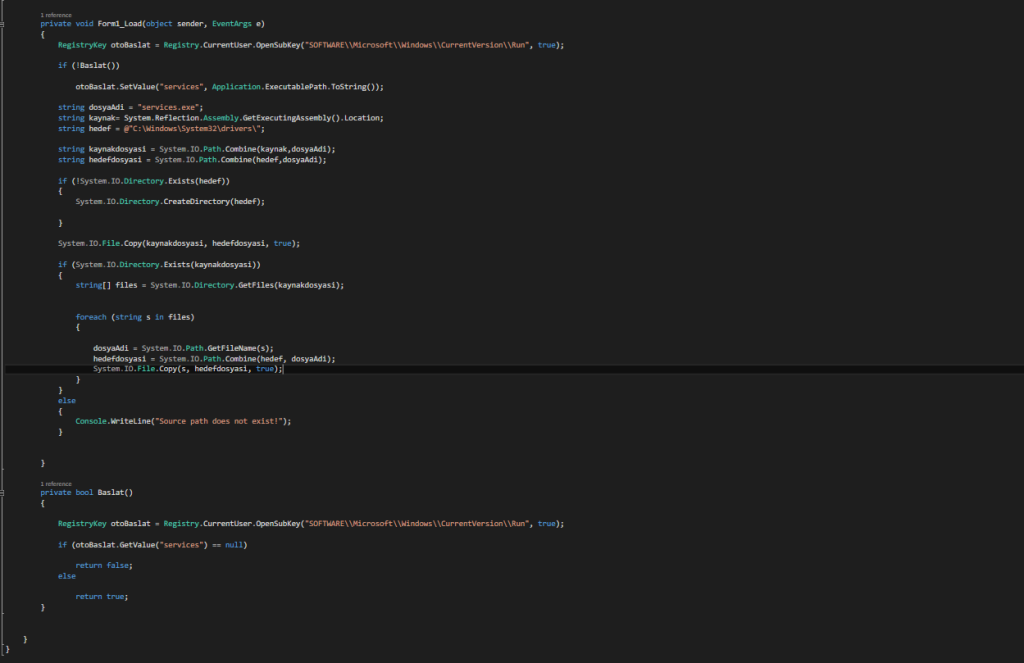Click the GetExecutingAssembly() call
This screenshot has width=1024, height=663.
coord(291,118)
